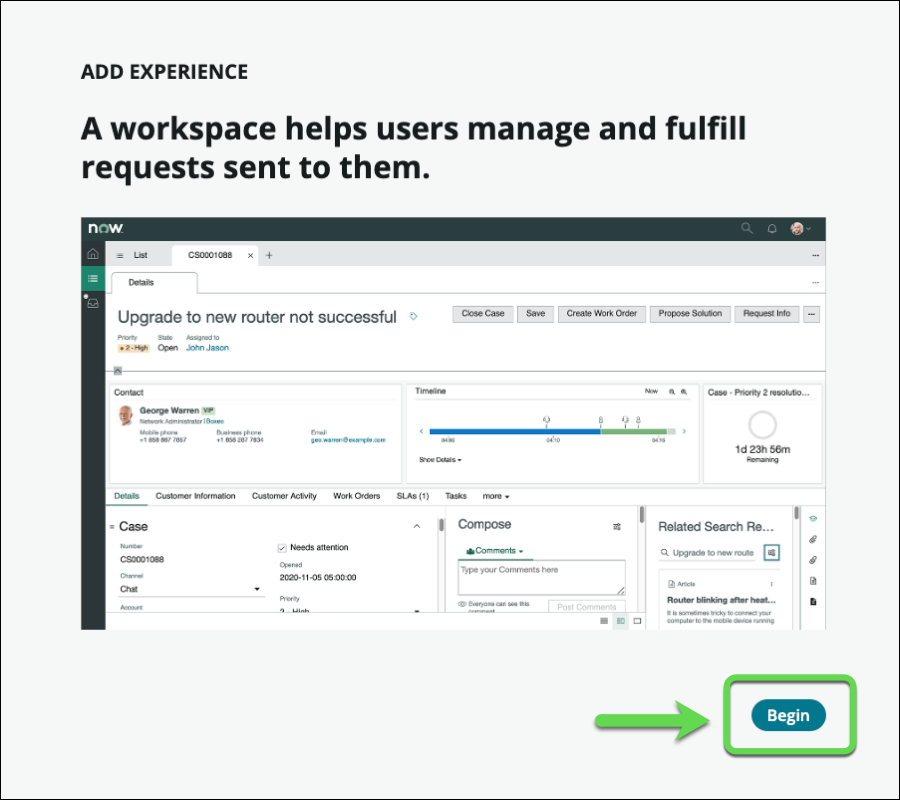
Task: Open the more tabs dropdown
Action: pyautogui.click(x=496, y=496)
